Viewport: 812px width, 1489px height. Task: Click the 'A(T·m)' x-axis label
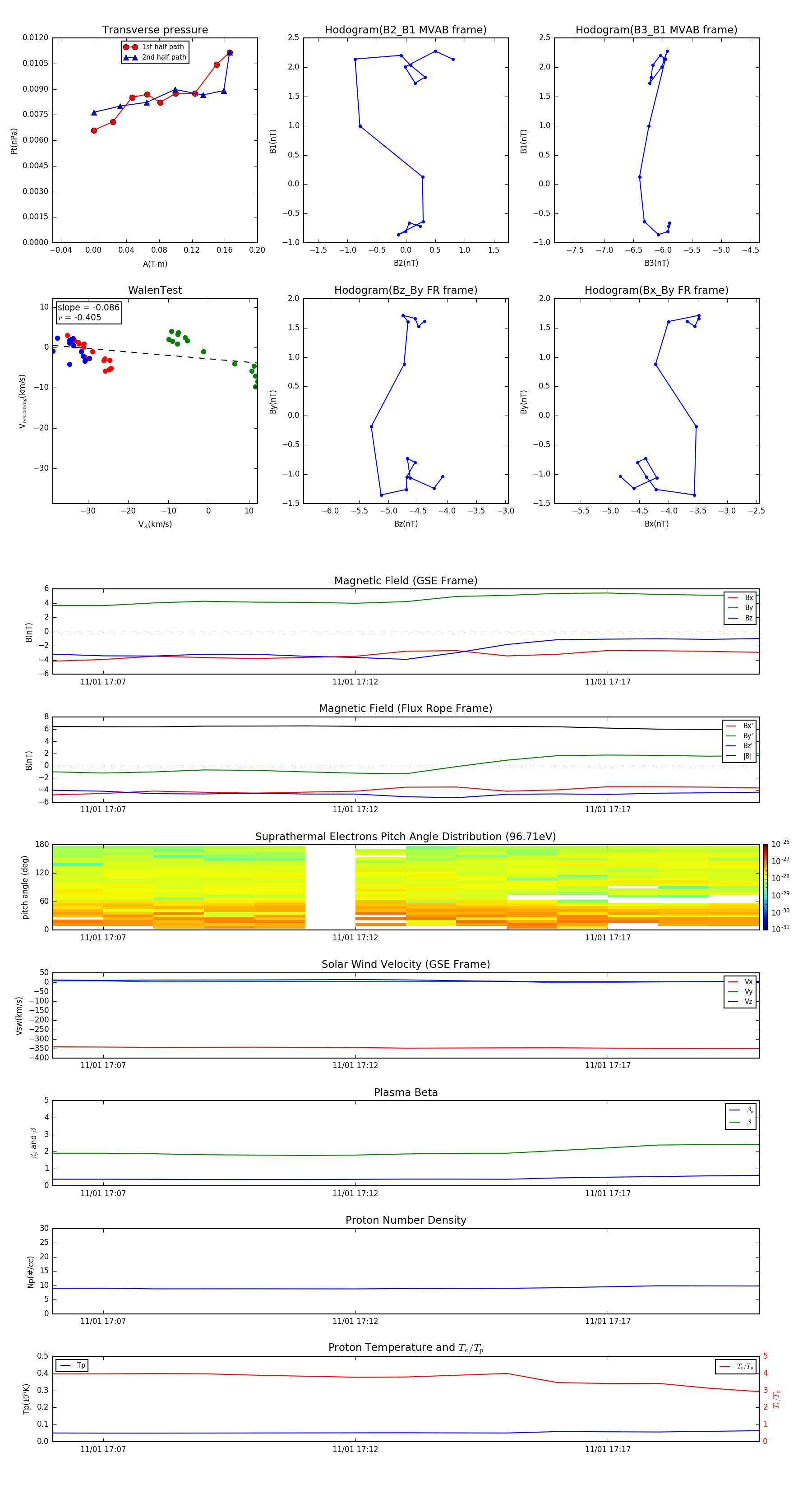(155, 264)
